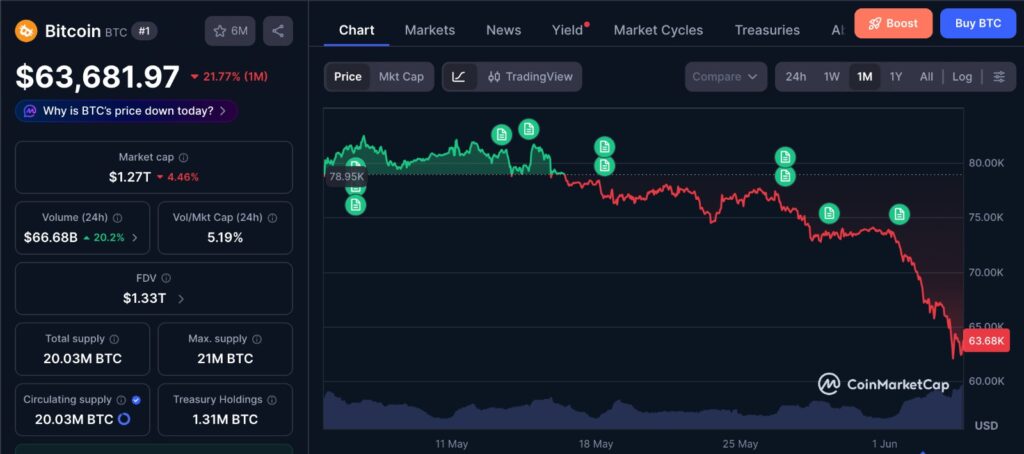Click the $63,681.97 price text
Viewport: 1024px width, 454px height.
click(97, 77)
